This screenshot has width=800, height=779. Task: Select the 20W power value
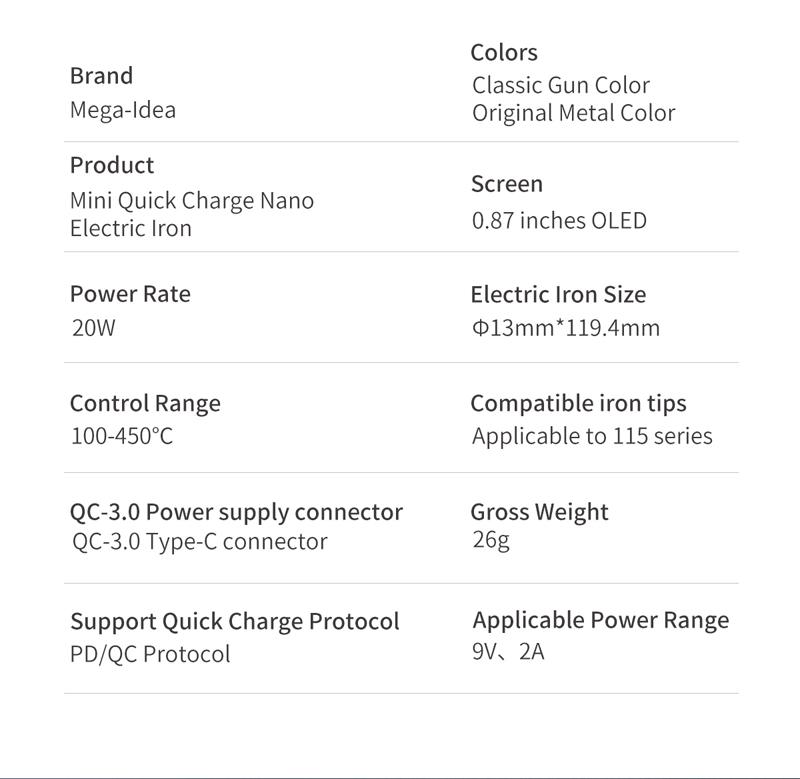[x=94, y=328]
